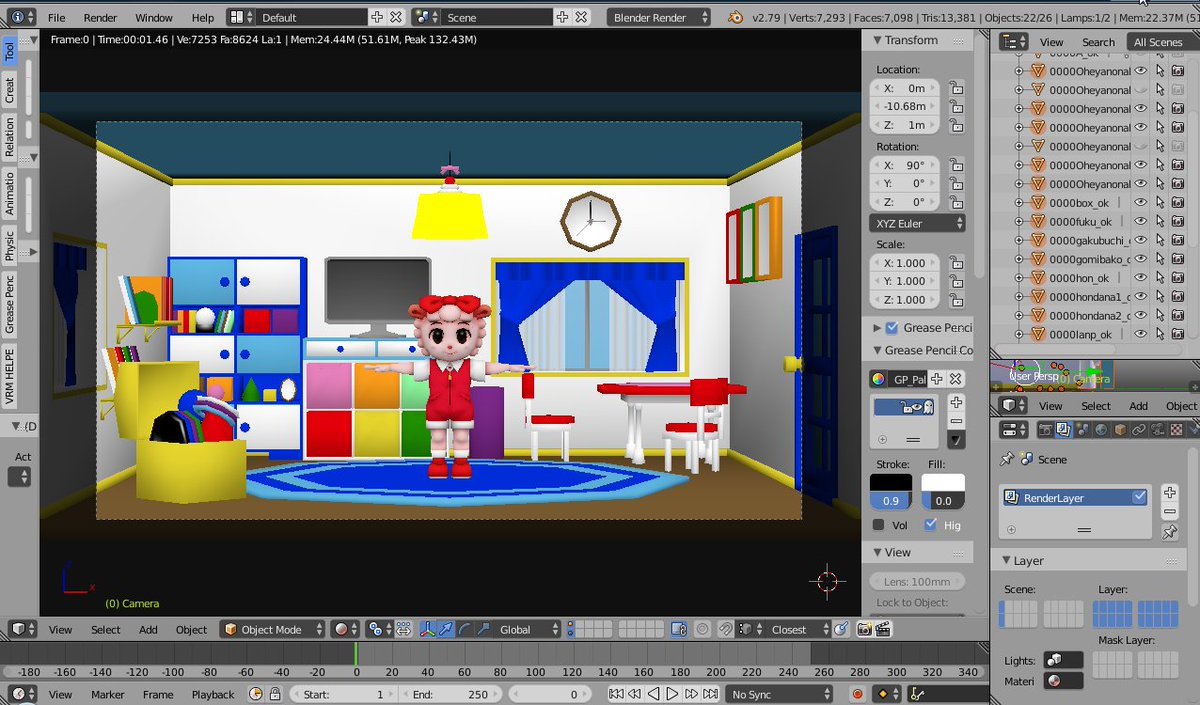1200x705 pixels.
Task: Toggle the Vol checkbox under Stroke
Action: click(878, 525)
